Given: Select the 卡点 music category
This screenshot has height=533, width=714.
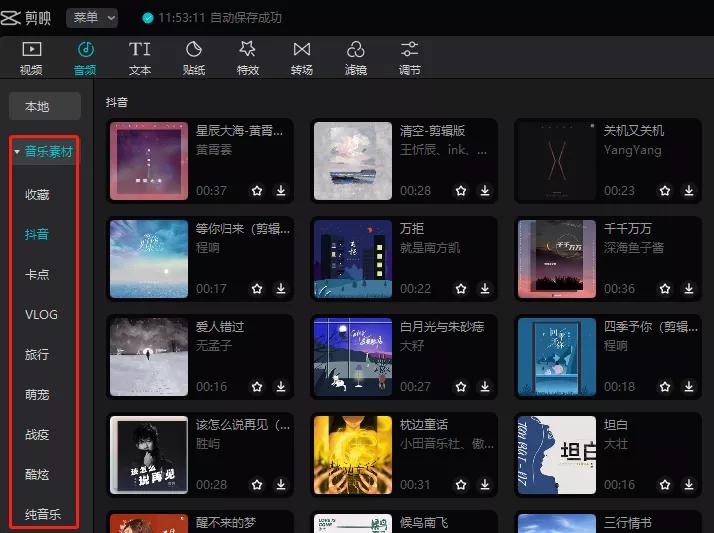Looking at the screenshot, I should click(x=37, y=274).
